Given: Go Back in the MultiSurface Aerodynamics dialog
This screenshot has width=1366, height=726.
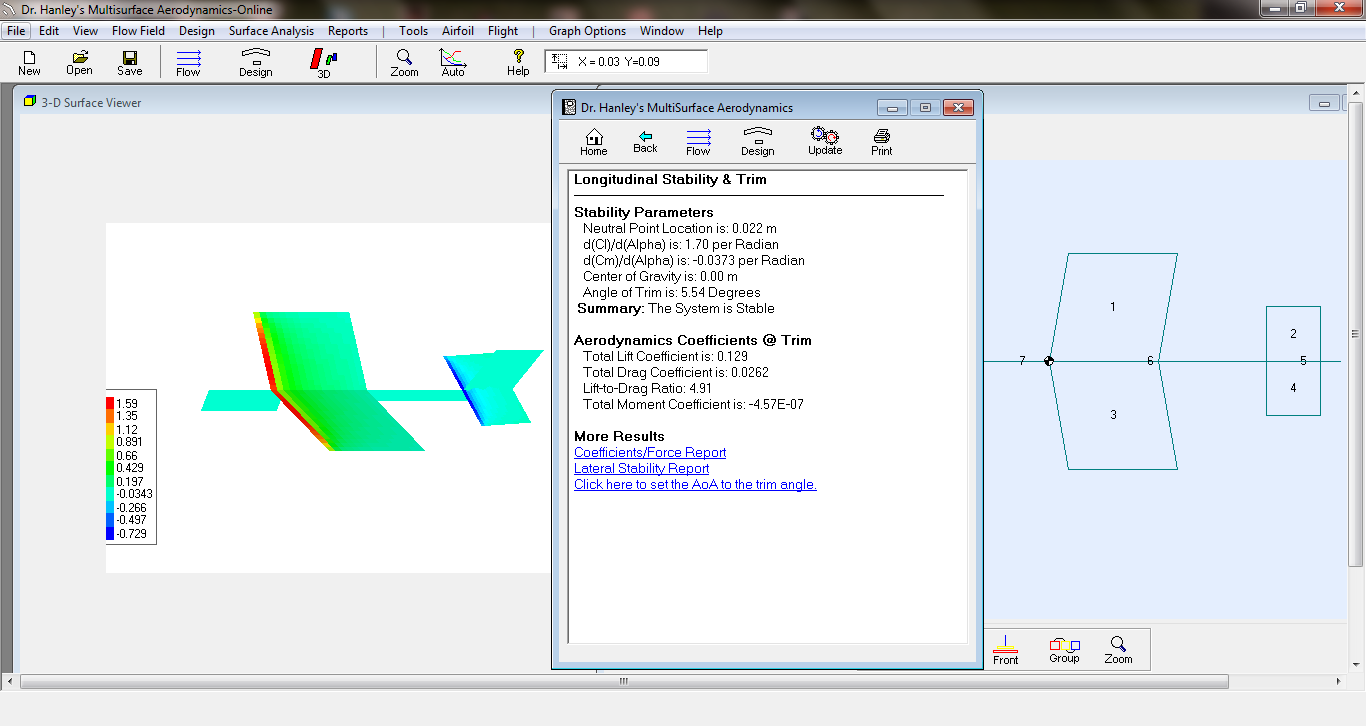Looking at the screenshot, I should coord(645,142).
